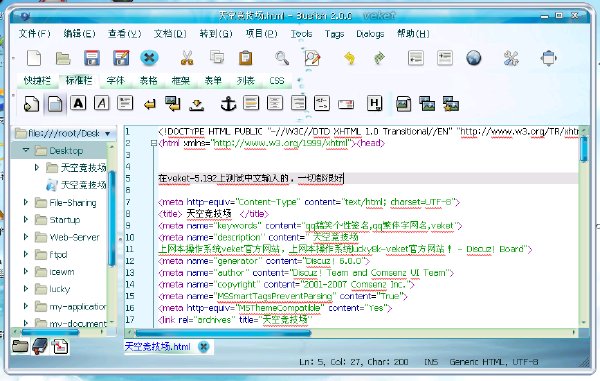
Task: Create a new file with toolbar icon
Action: click(x=34, y=58)
